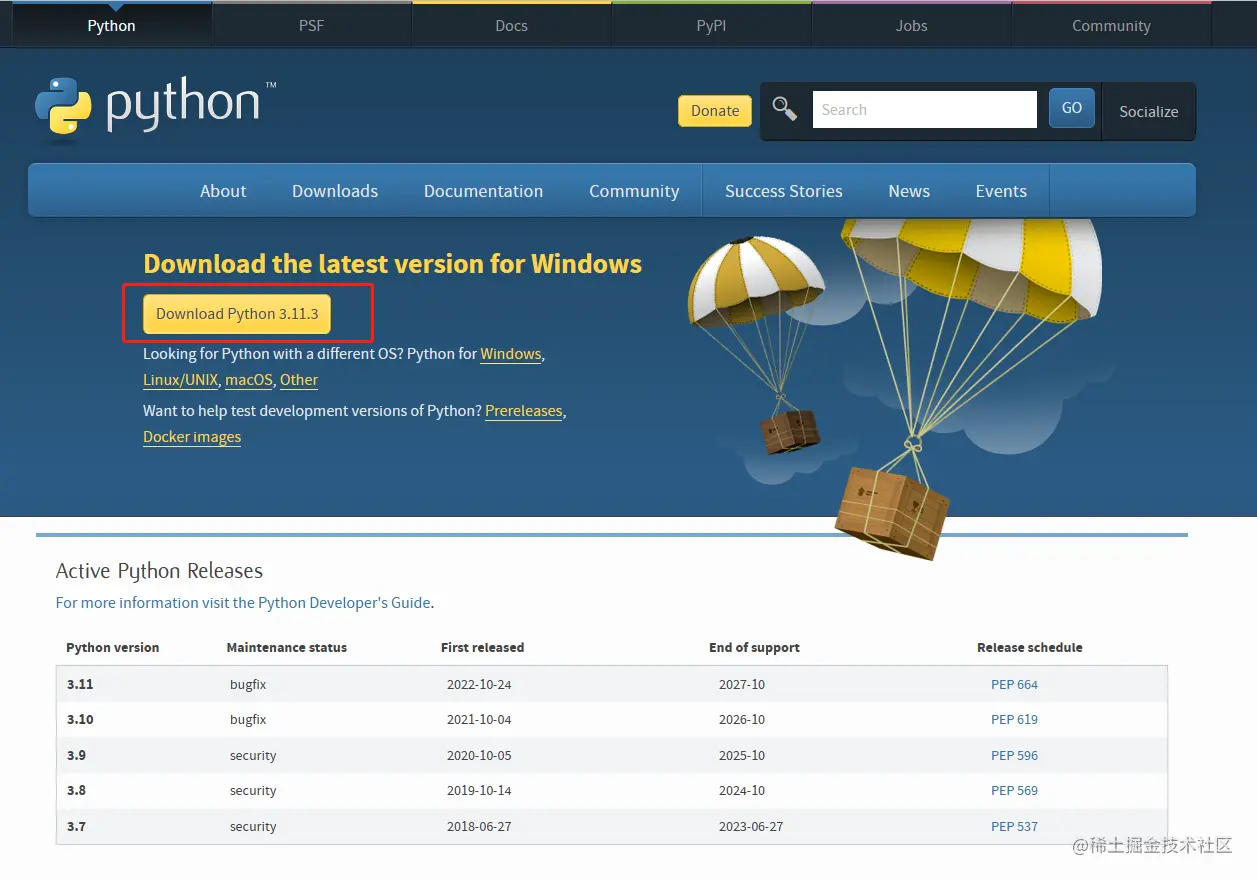Open the Socialize menu
1257x880 pixels.
pyautogui.click(x=1148, y=112)
